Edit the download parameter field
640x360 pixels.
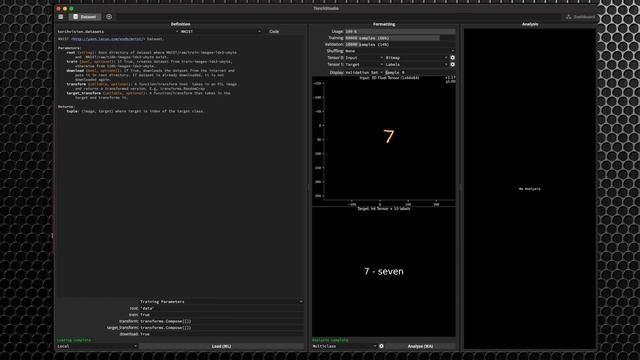tap(221, 334)
